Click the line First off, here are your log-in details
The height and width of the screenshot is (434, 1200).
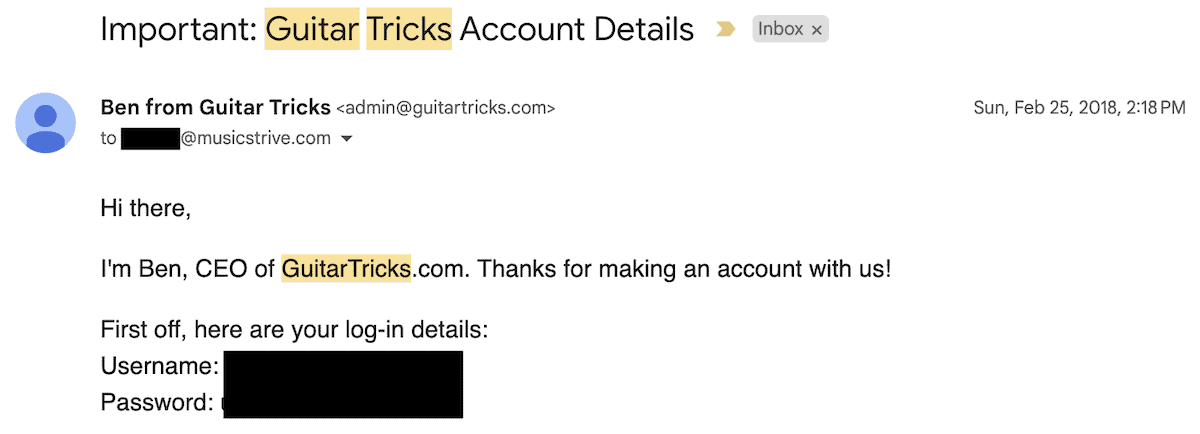pyautogui.click(x=294, y=329)
